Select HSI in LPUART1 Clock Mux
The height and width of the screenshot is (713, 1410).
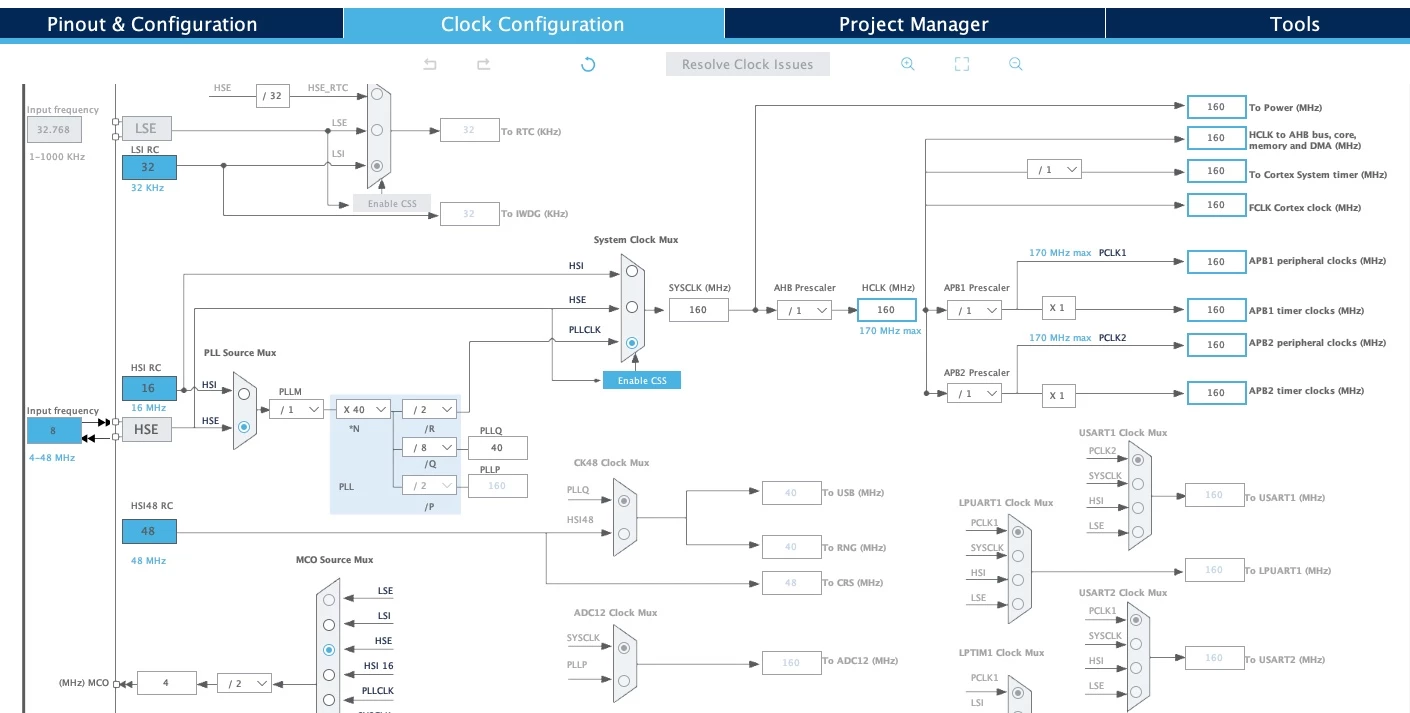pyautogui.click(x=1018, y=580)
